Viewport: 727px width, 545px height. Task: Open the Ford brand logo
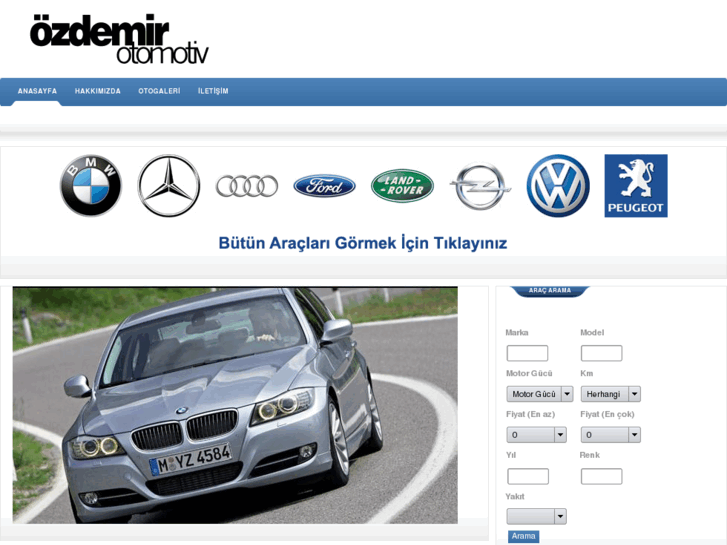point(325,186)
